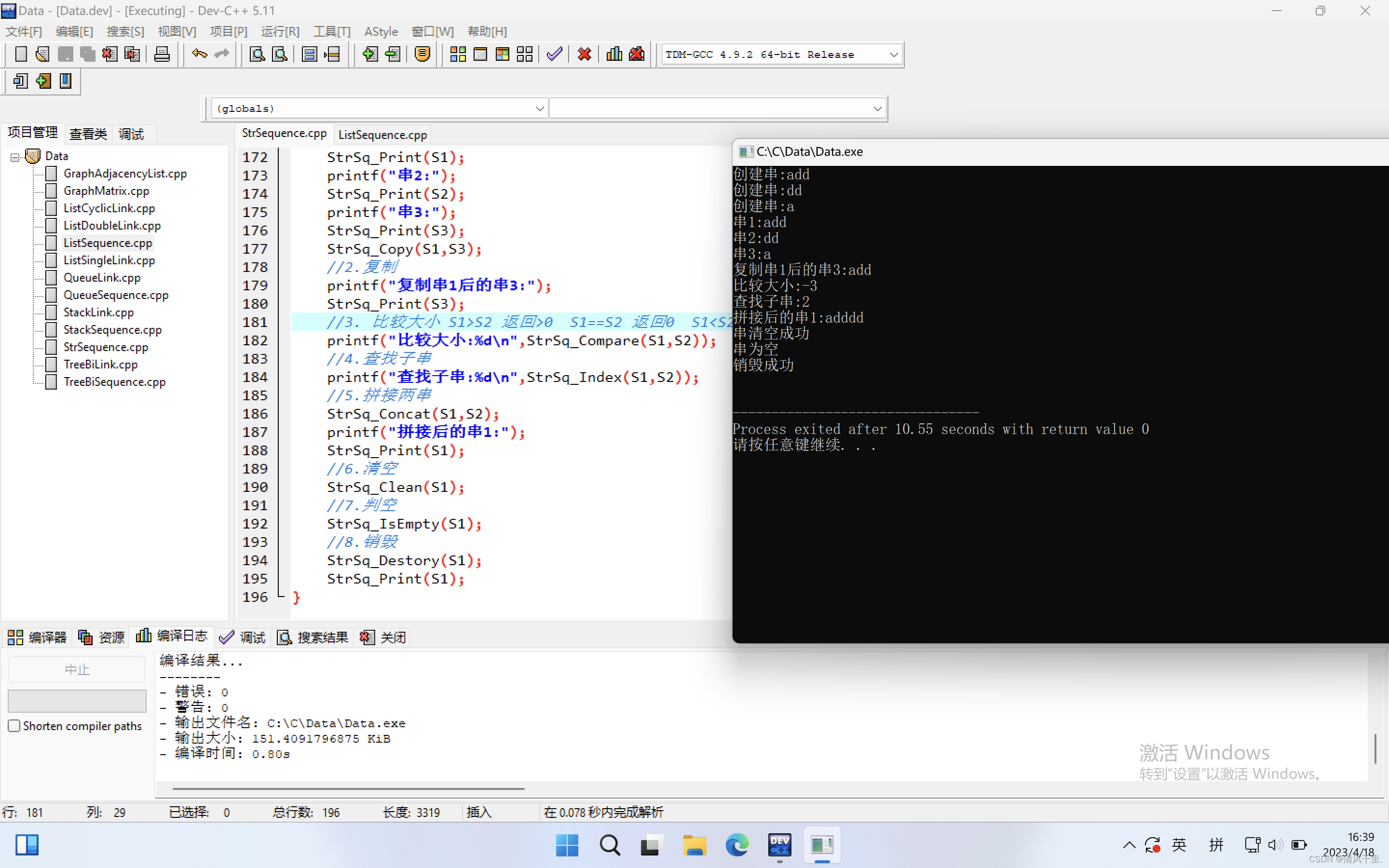Switch to the 查看类 panel tab
1389x868 pixels.
tap(88, 135)
